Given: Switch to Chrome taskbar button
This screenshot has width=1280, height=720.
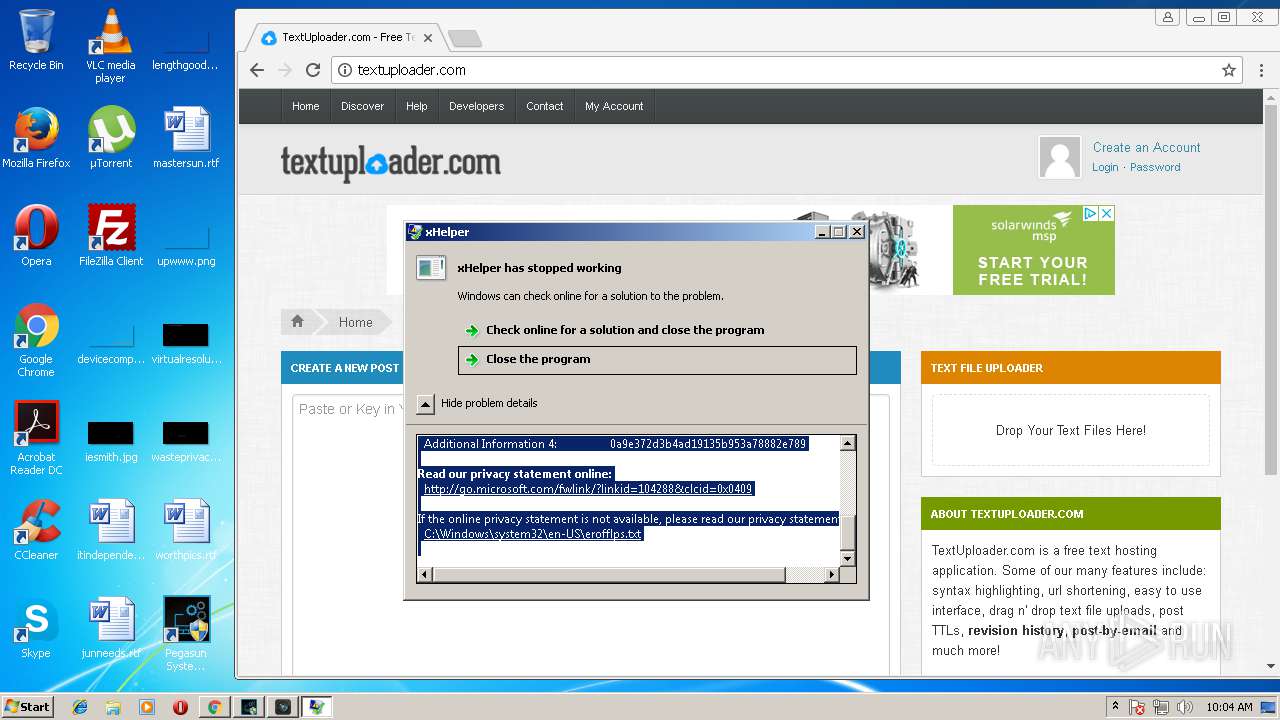Looking at the screenshot, I should pos(214,707).
